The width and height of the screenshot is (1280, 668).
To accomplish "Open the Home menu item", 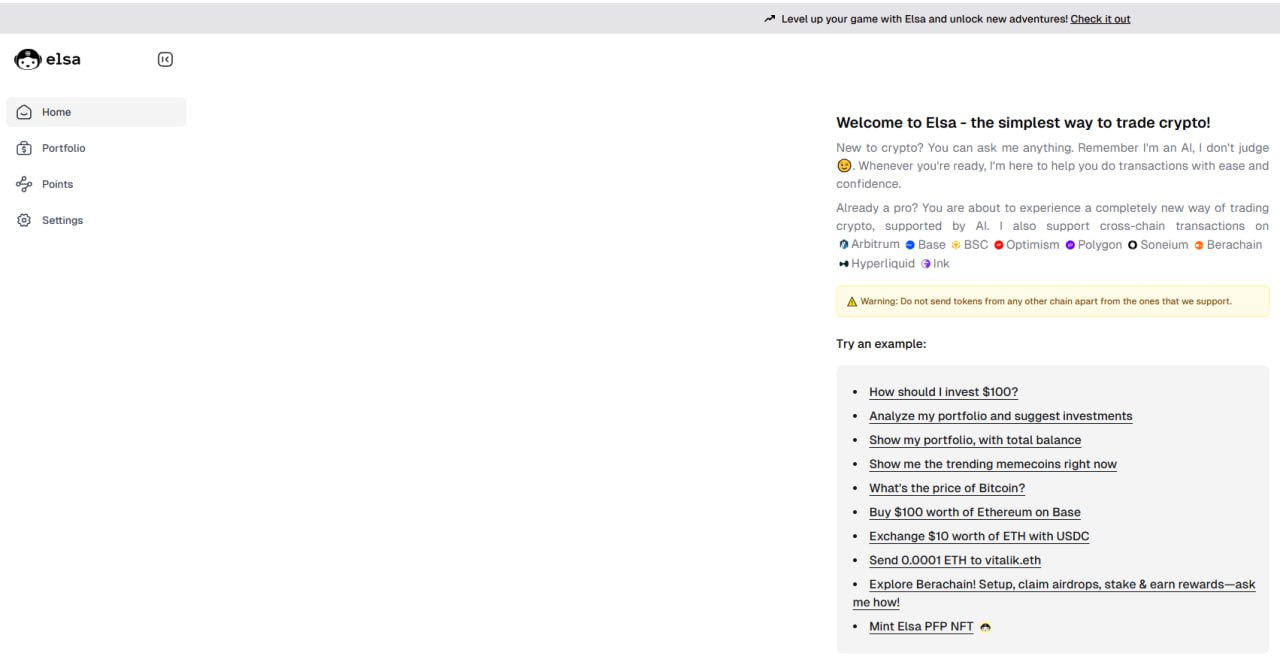I will (x=96, y=112).
